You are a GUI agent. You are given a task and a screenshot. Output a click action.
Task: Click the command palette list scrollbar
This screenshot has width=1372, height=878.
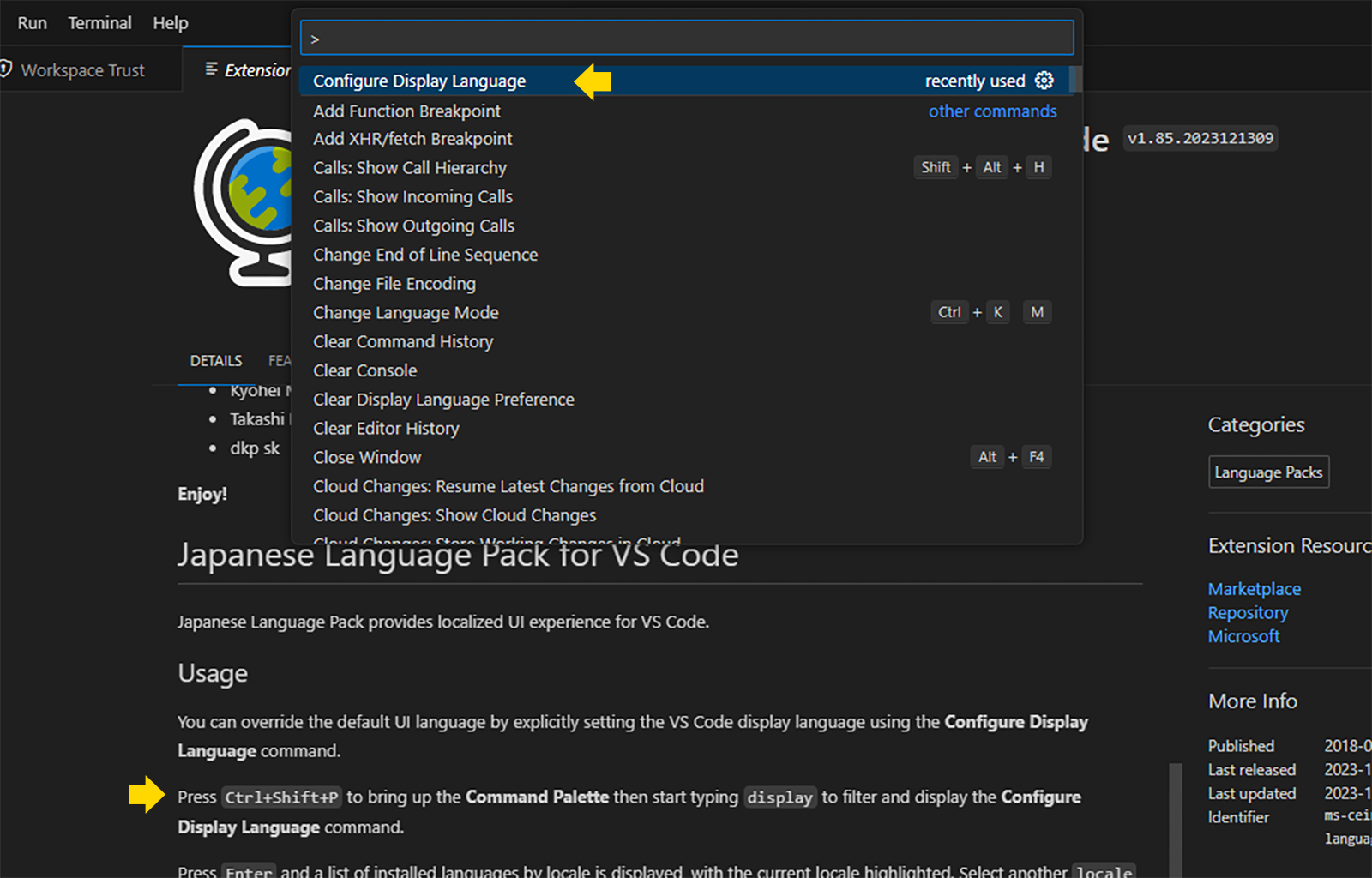pos(1075,79)
